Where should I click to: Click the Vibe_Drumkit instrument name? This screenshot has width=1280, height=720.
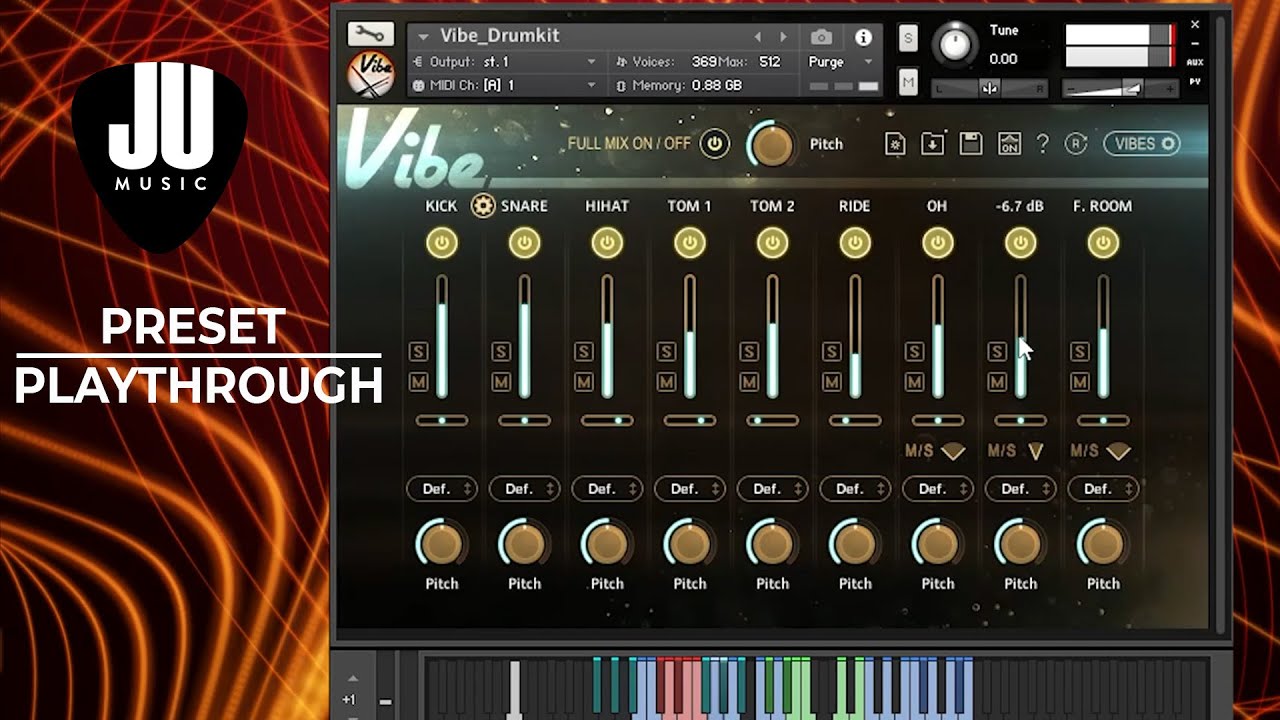click(500, 37)
